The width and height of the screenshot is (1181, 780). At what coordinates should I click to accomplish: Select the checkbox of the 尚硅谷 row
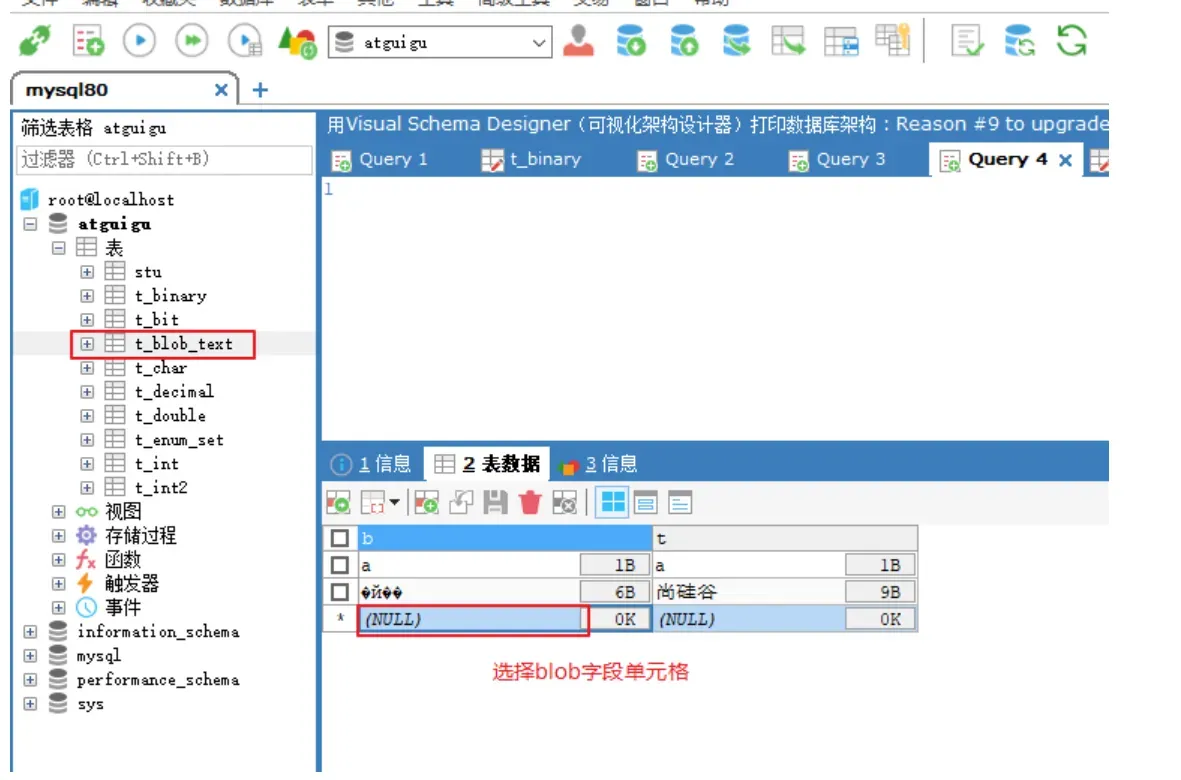340,592
